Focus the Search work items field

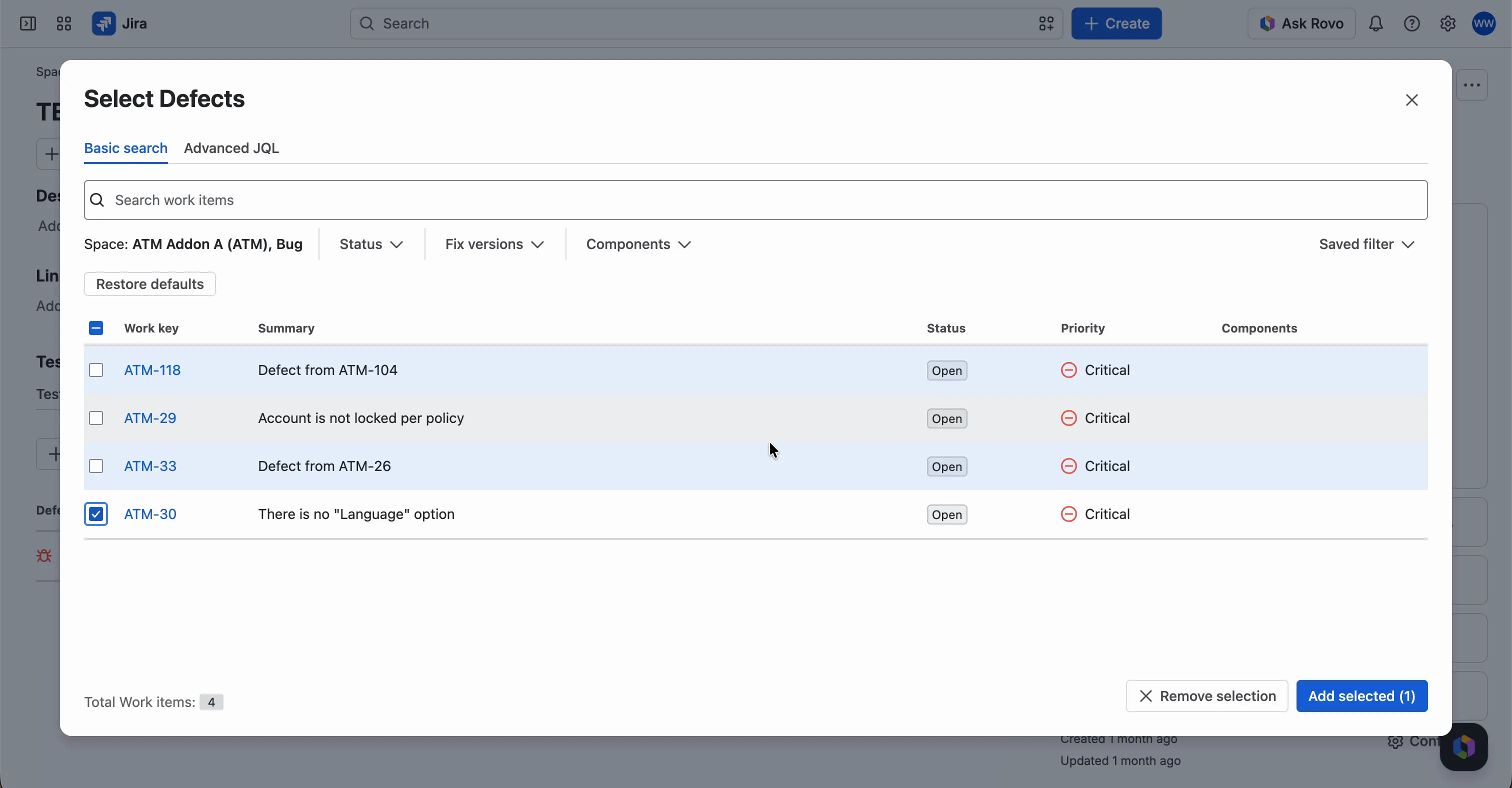point(755,200)
